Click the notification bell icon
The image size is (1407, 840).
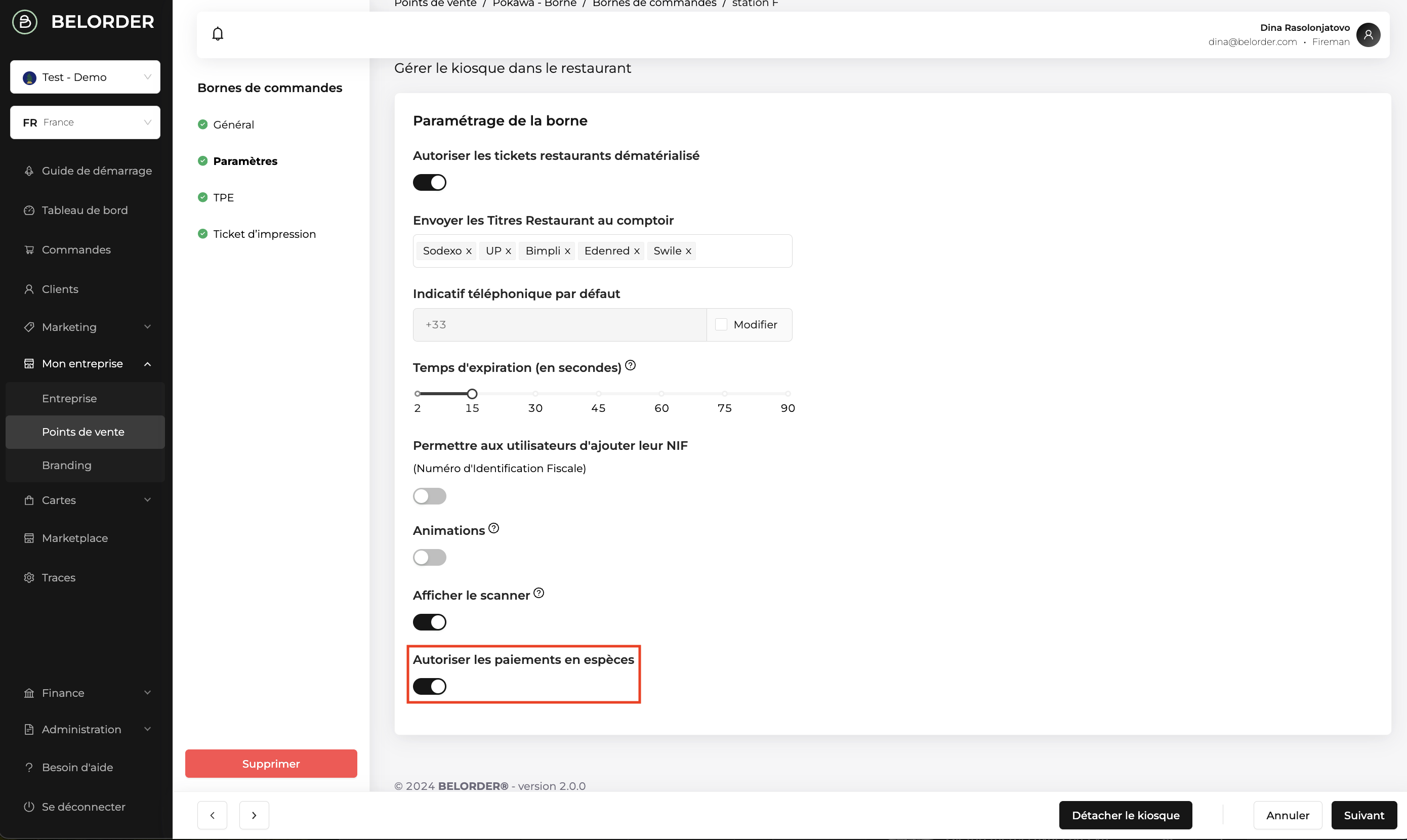tap(217, 34)
